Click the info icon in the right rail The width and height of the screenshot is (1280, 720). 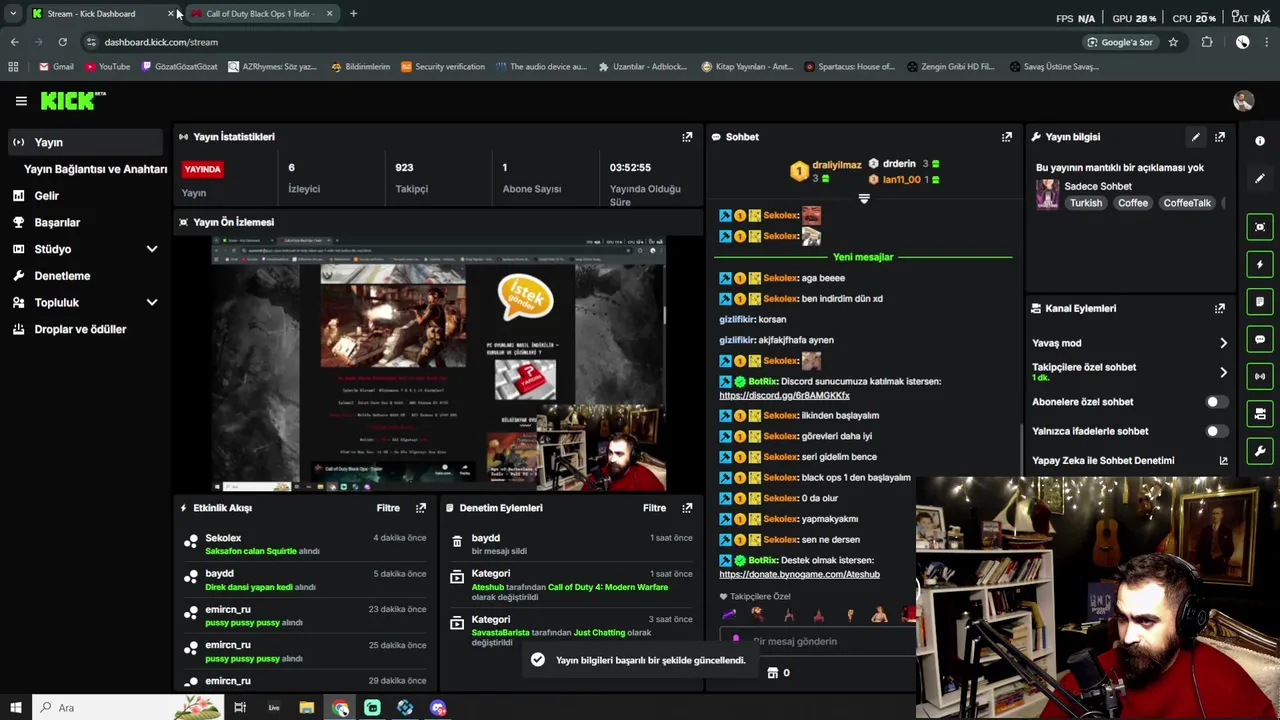click(1260, 141)
